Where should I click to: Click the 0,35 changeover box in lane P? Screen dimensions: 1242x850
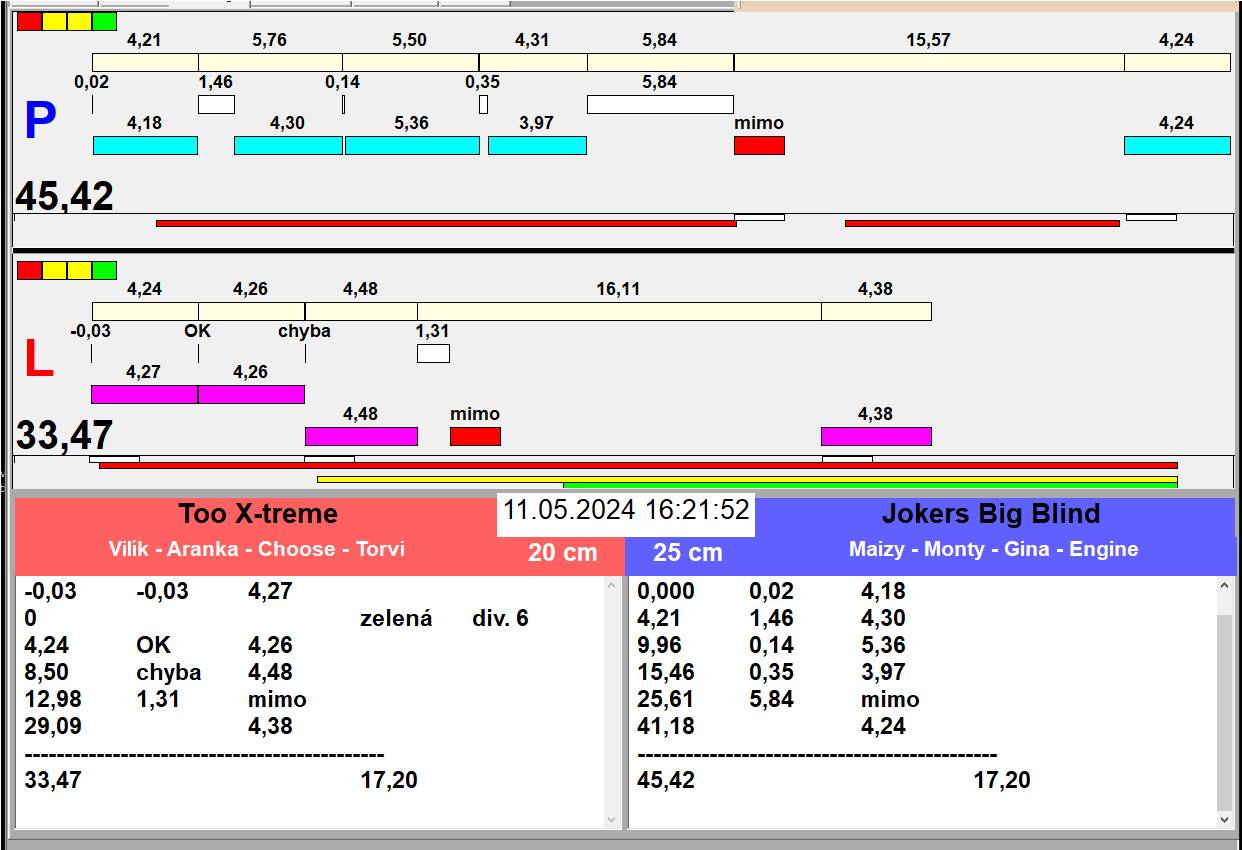[483, 104]
